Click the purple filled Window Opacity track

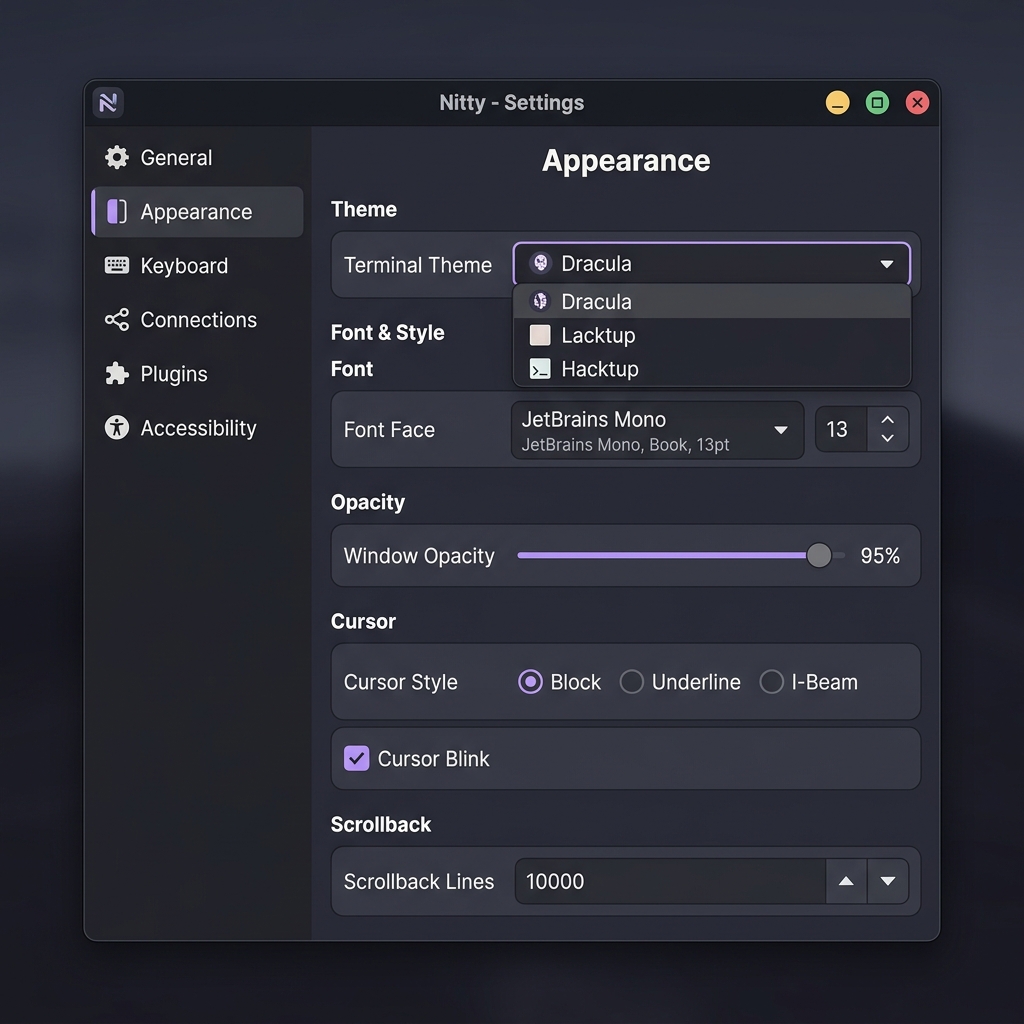click(662, 555)
